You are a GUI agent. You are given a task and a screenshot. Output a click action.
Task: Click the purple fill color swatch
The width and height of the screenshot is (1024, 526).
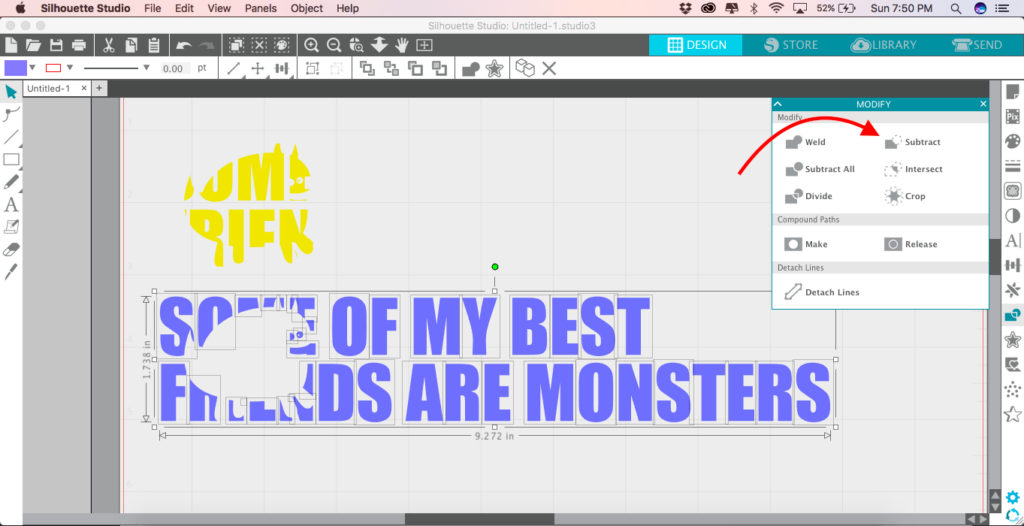16,68
